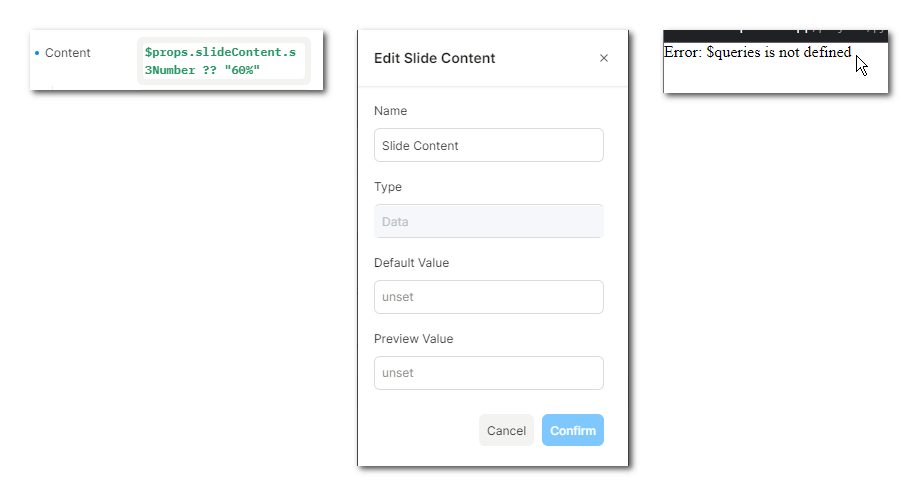Click the Preview Value label

click(413, 339)
